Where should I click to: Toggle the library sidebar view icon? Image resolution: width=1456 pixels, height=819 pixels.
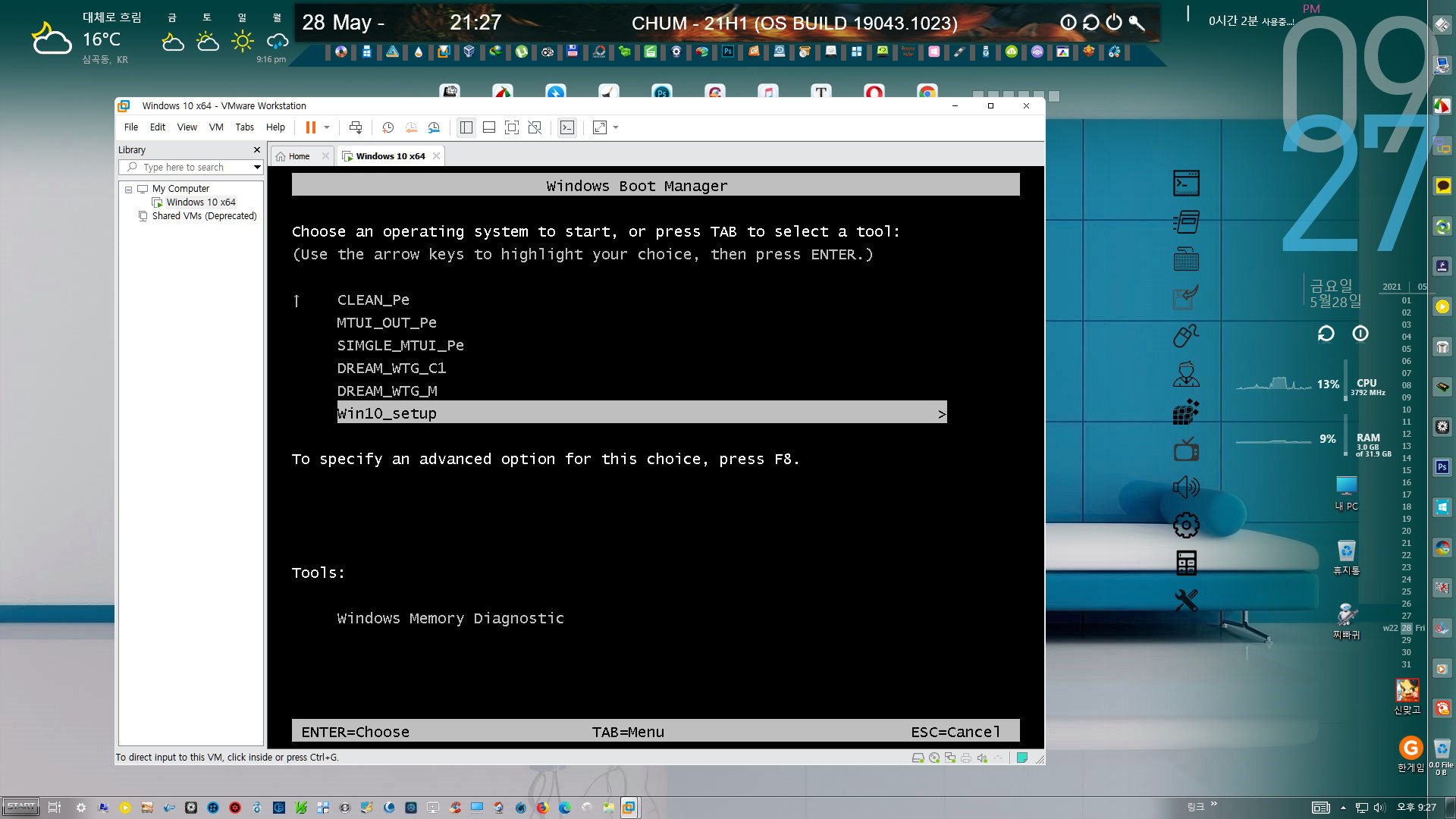pos(466,127)
